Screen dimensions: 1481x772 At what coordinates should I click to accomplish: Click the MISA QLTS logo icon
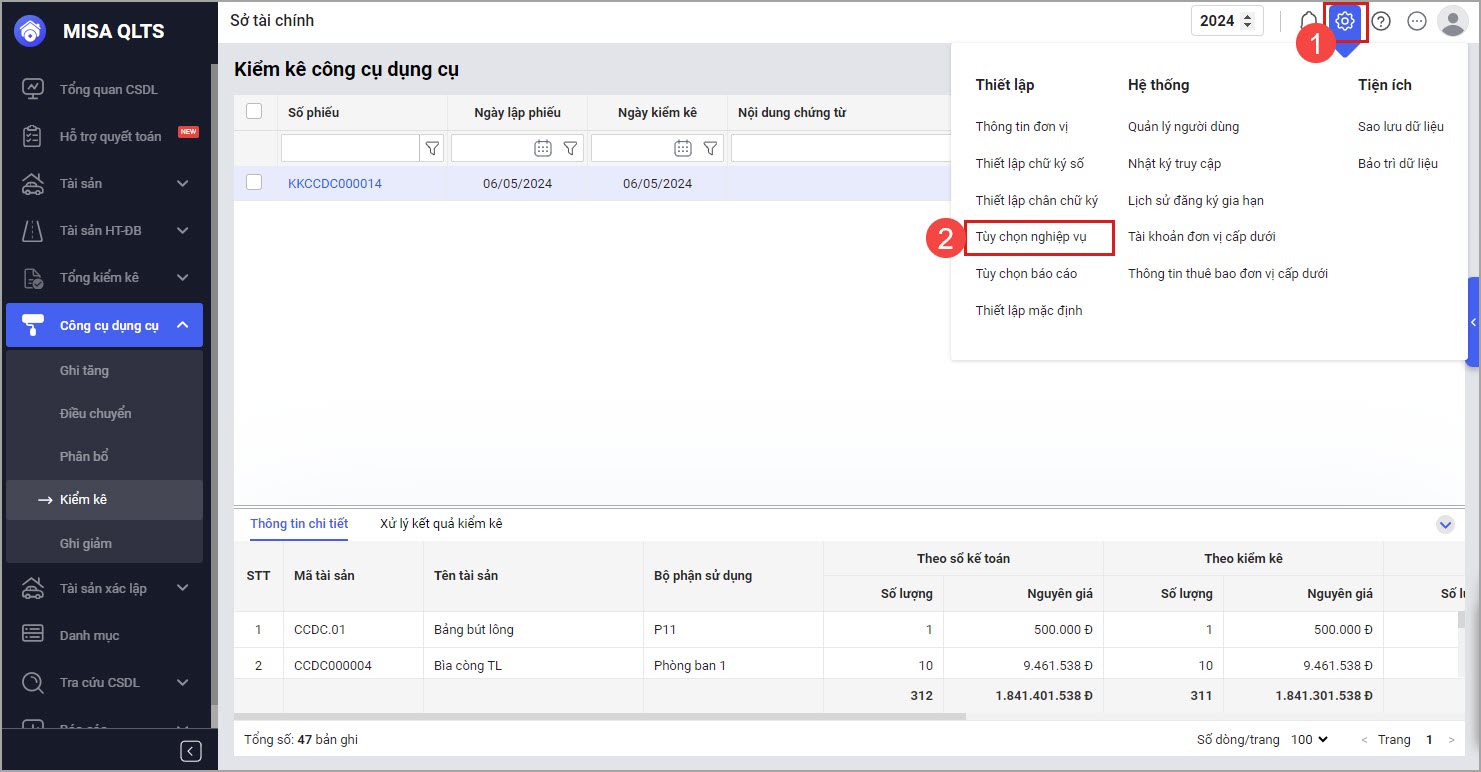point(31,31)
